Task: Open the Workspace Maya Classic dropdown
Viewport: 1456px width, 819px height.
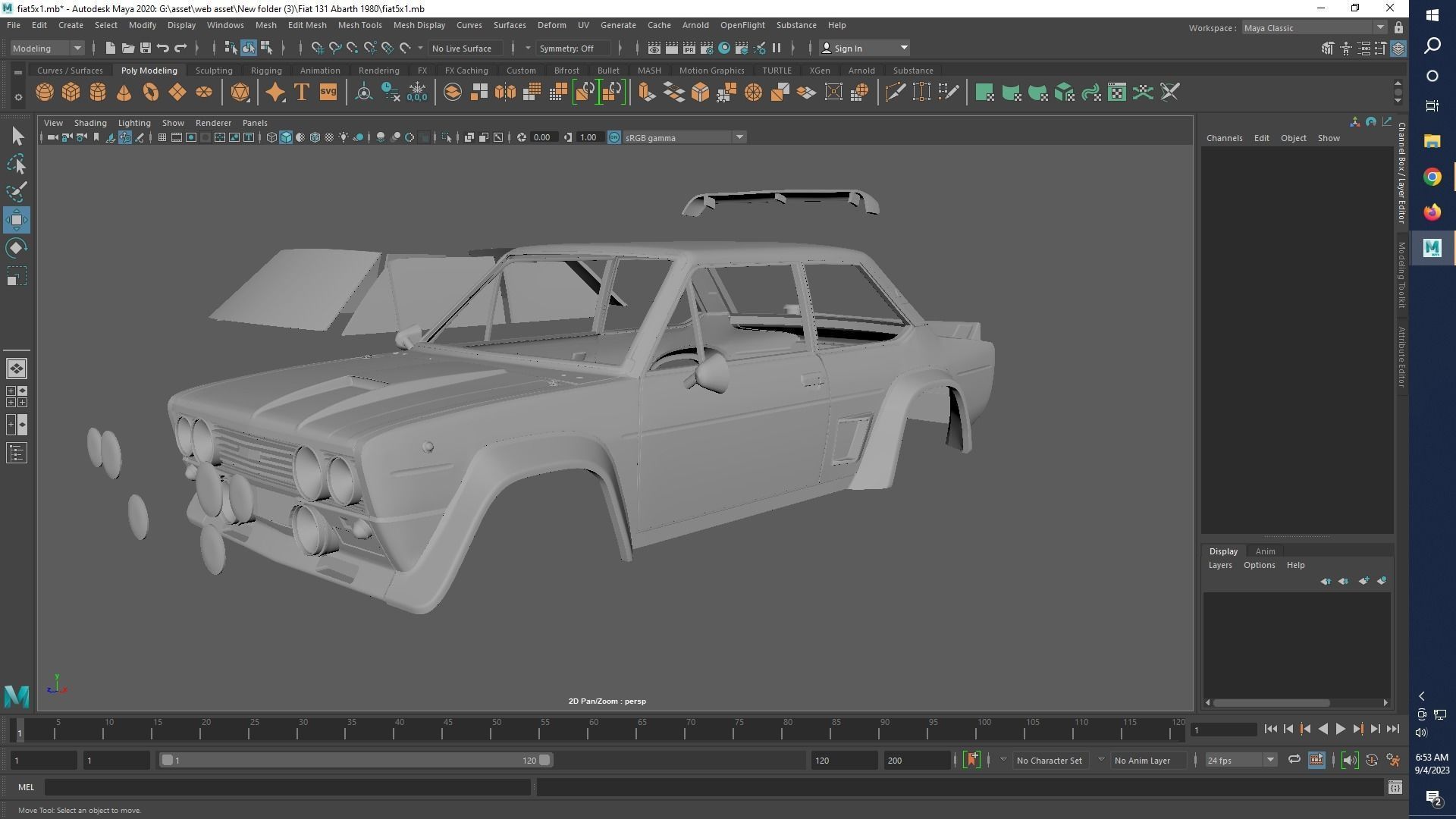Action: [x=1315, y=28]
